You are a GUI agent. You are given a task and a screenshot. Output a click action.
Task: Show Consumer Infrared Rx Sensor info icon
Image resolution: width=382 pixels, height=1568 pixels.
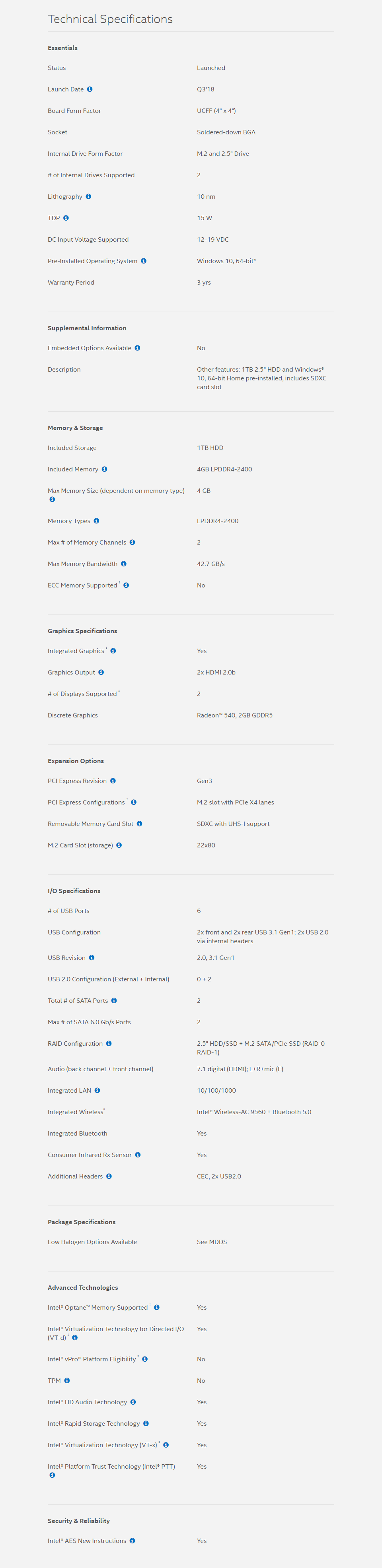click(x=138, y=1155)
